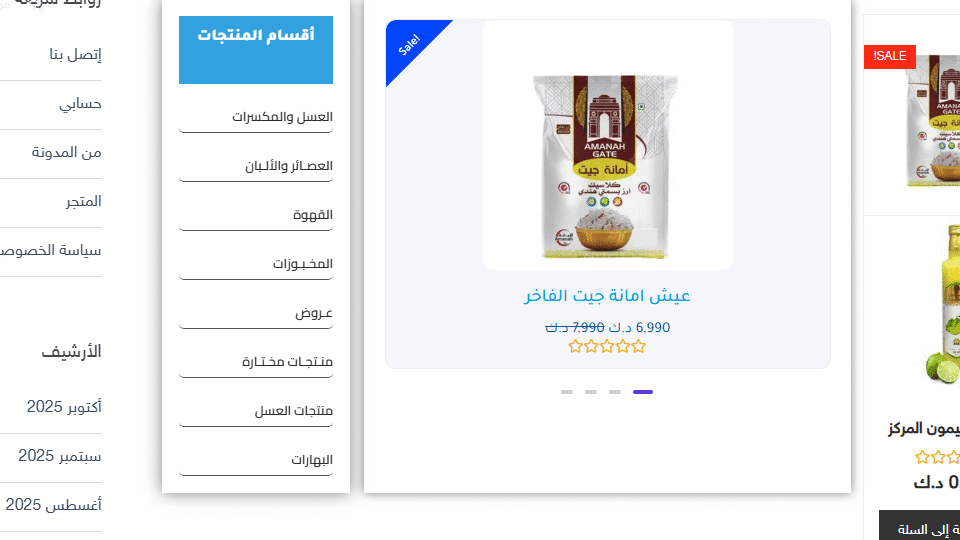This screenshot has width=960, height=540.
Task: Open the العسل والمكسرات category
Action: pyautogui.click(x=282, y=117)
